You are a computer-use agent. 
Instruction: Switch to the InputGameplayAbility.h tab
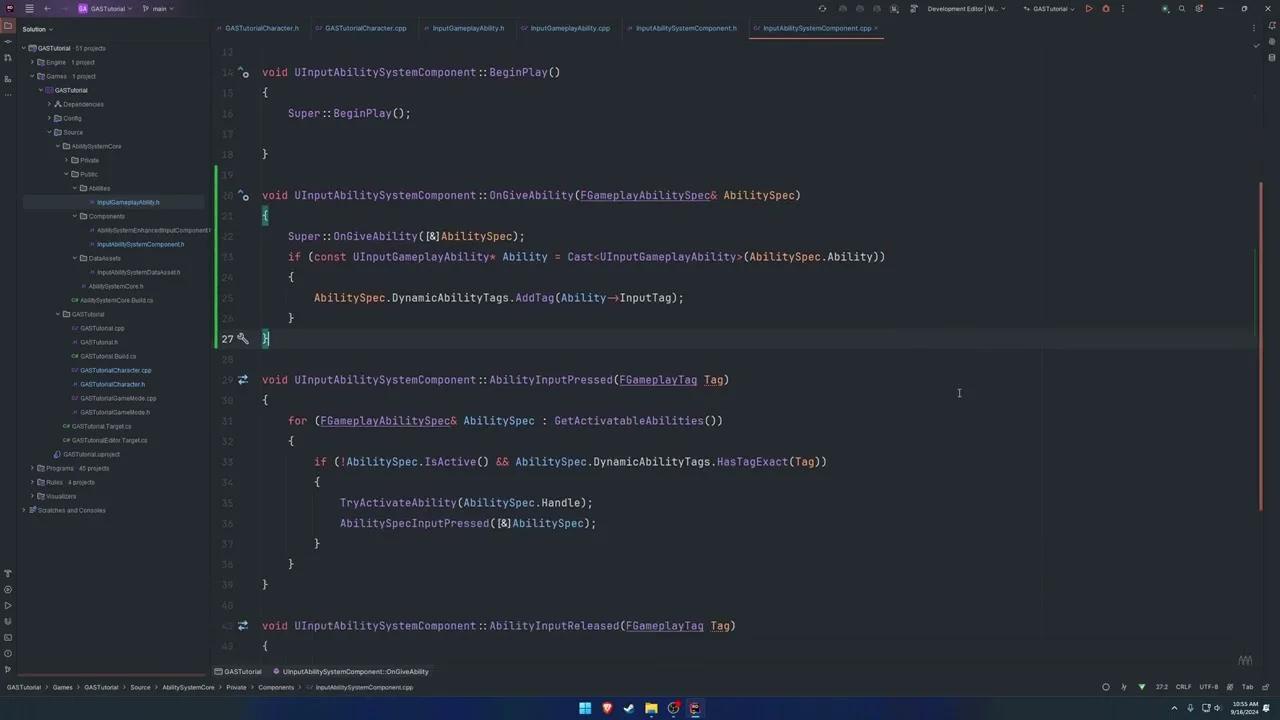[x=466, y=27]
